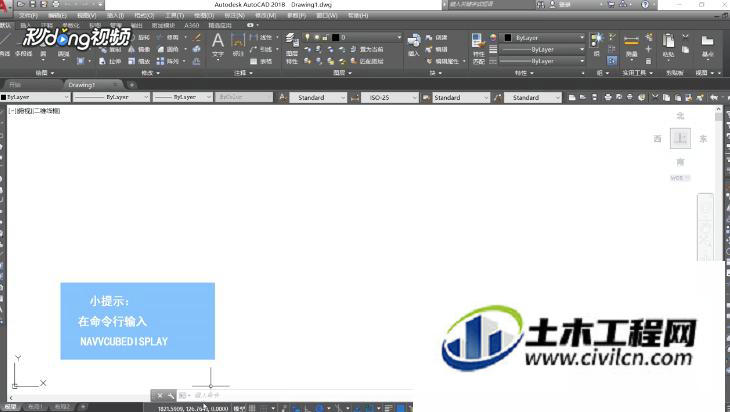This screenshot has height=412, width=730.
Task: Click the Match Properties (特性匹配) icon
Action: pyautogui.click(x=478, y=41)
